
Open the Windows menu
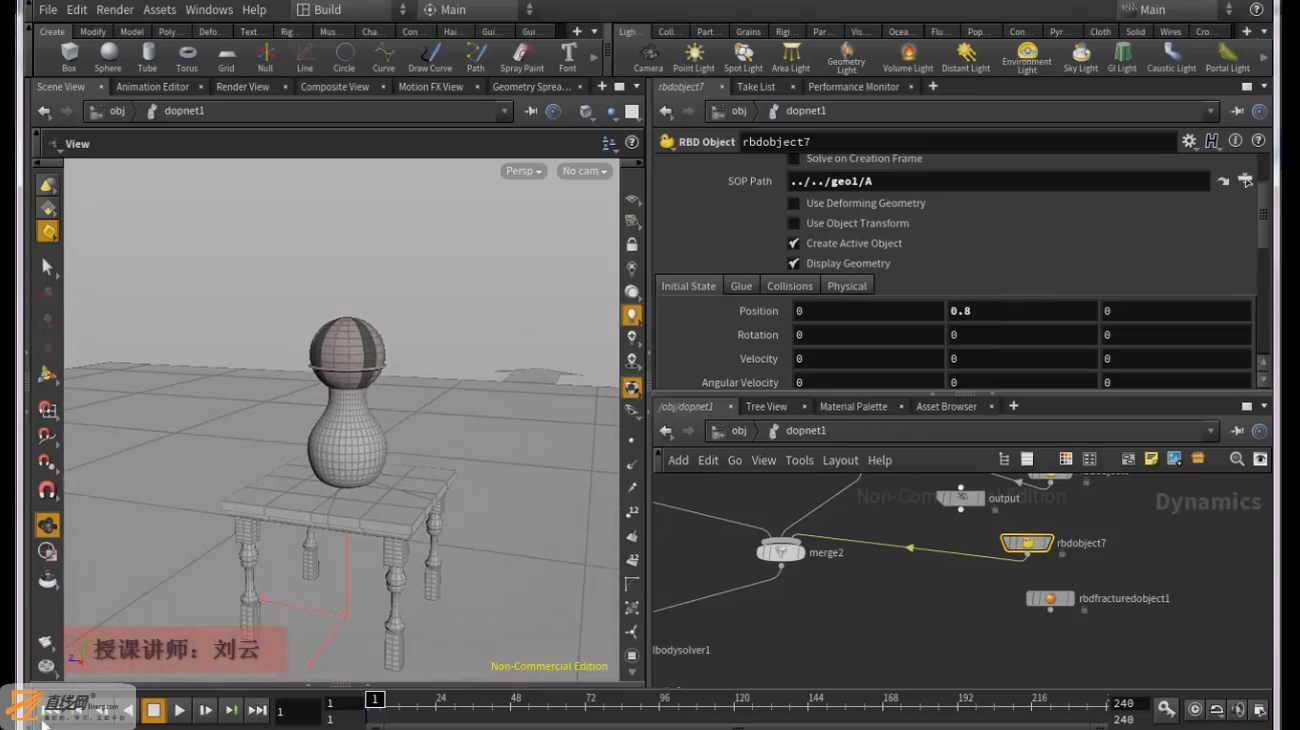209,10
